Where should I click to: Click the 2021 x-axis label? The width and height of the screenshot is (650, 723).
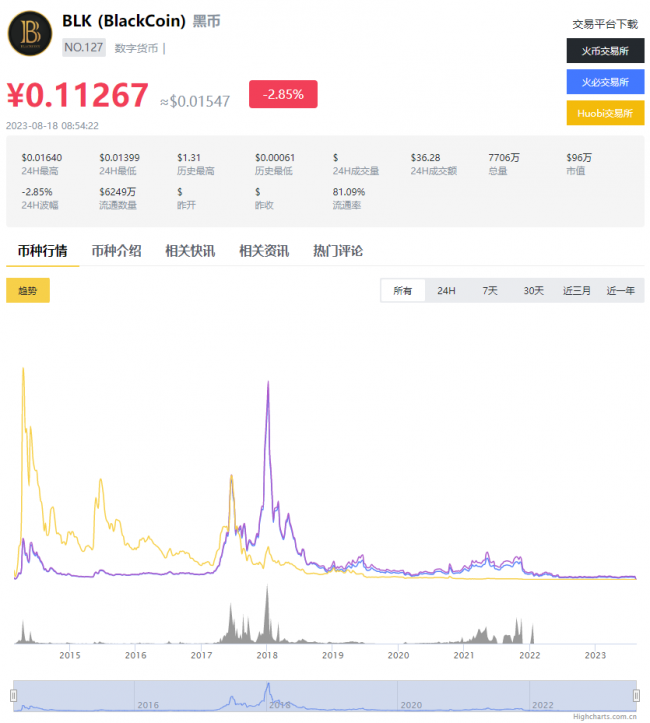coord(464,655)
